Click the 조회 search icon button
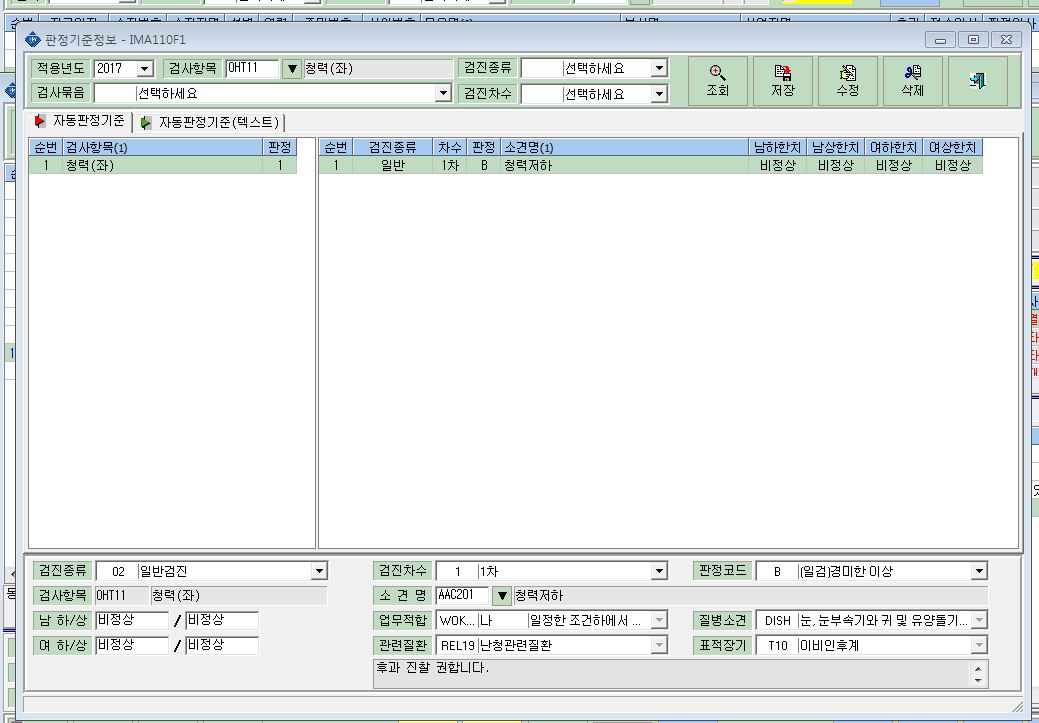This screenshot has height=723, width=1039. [718, 81]
